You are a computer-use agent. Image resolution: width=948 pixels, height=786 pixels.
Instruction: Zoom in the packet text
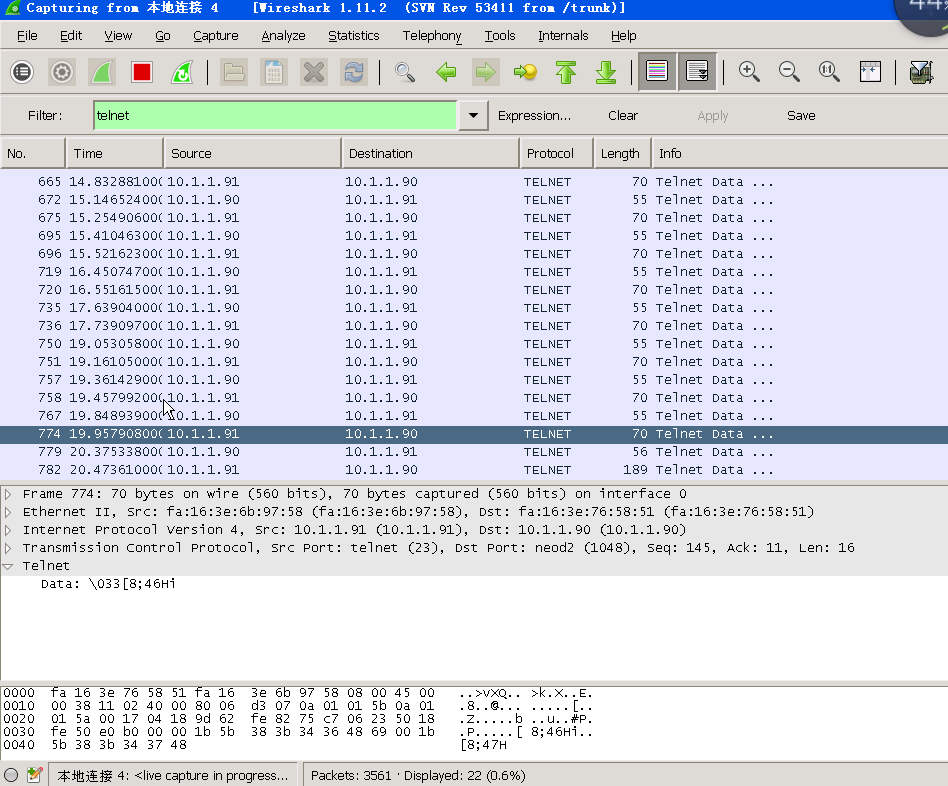749,72
